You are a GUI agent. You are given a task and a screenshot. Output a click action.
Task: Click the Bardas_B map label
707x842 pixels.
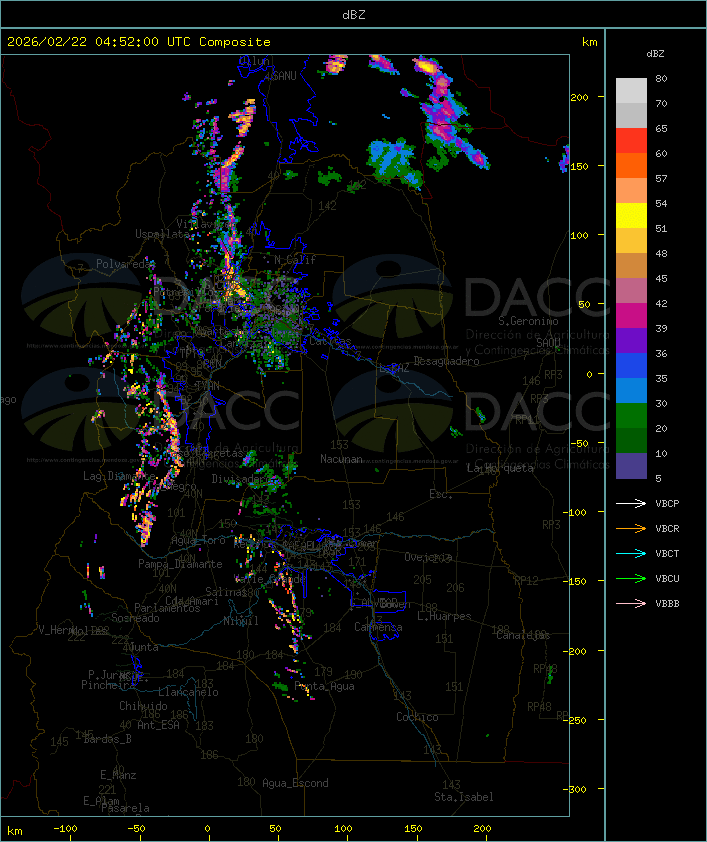point(107,739)
